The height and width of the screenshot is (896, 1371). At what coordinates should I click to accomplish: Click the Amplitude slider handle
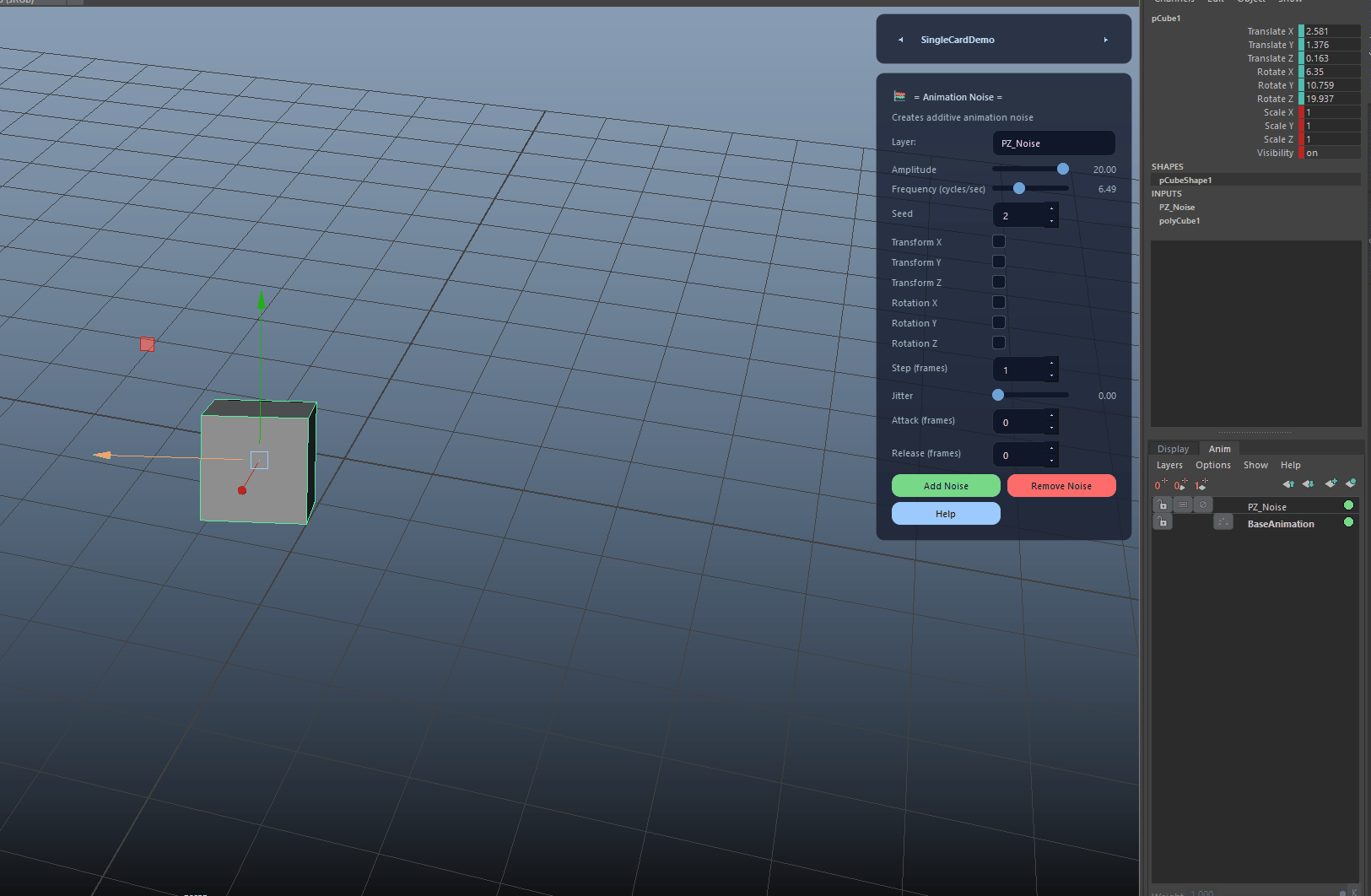point(1063,169)
